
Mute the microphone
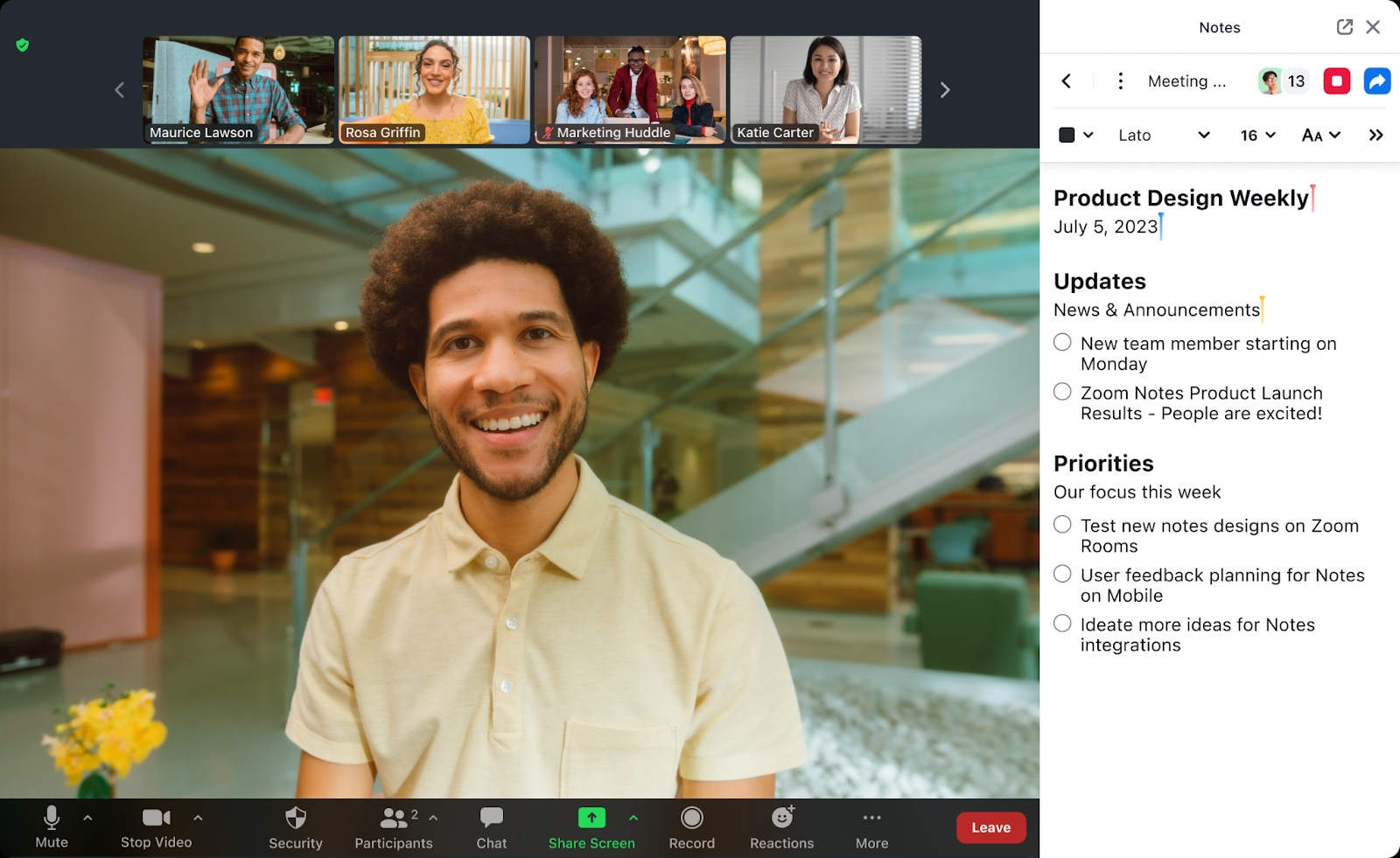(52, 827)
